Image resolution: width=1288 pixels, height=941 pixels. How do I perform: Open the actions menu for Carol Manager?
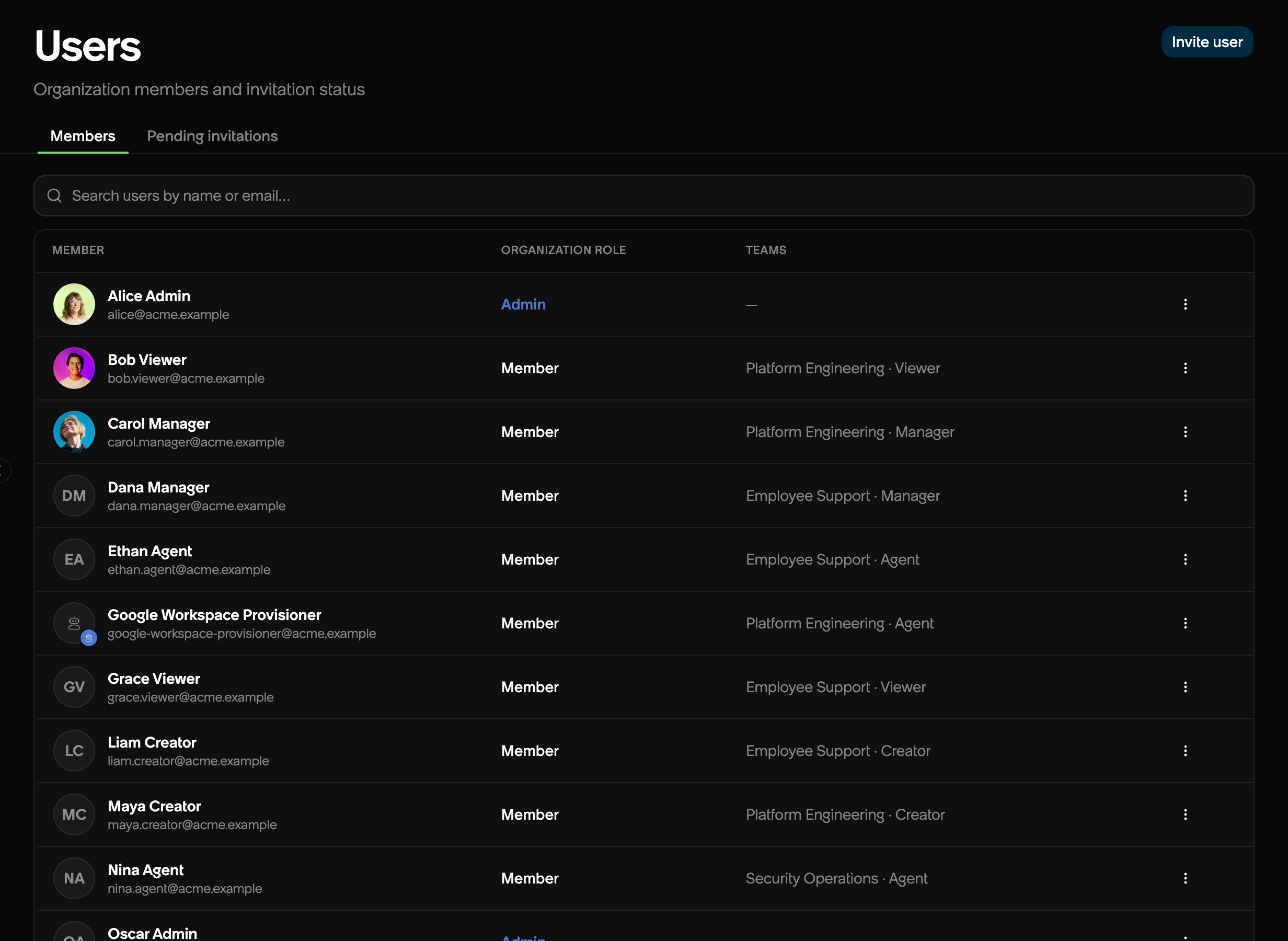[x=1185, y=432]
